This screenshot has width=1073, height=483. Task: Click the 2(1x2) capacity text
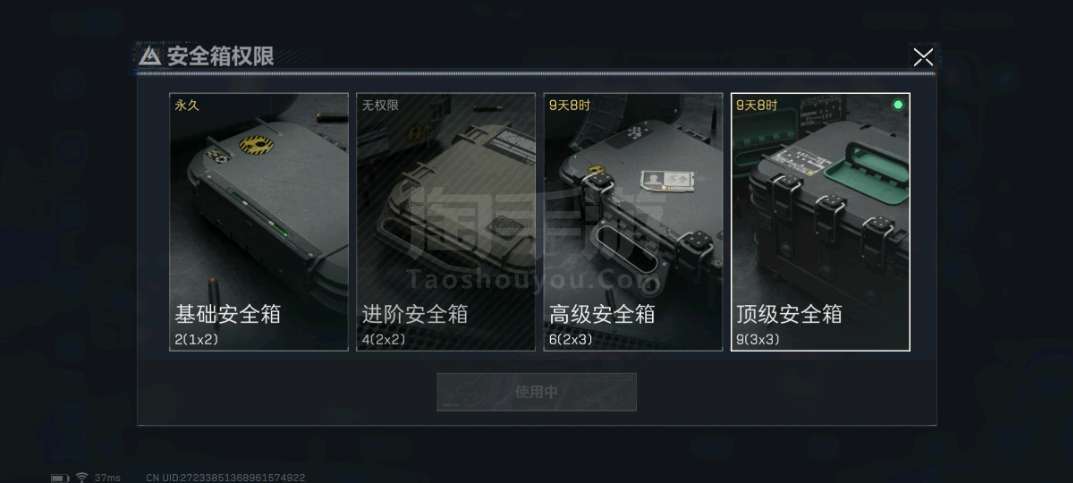click(196, 339)
